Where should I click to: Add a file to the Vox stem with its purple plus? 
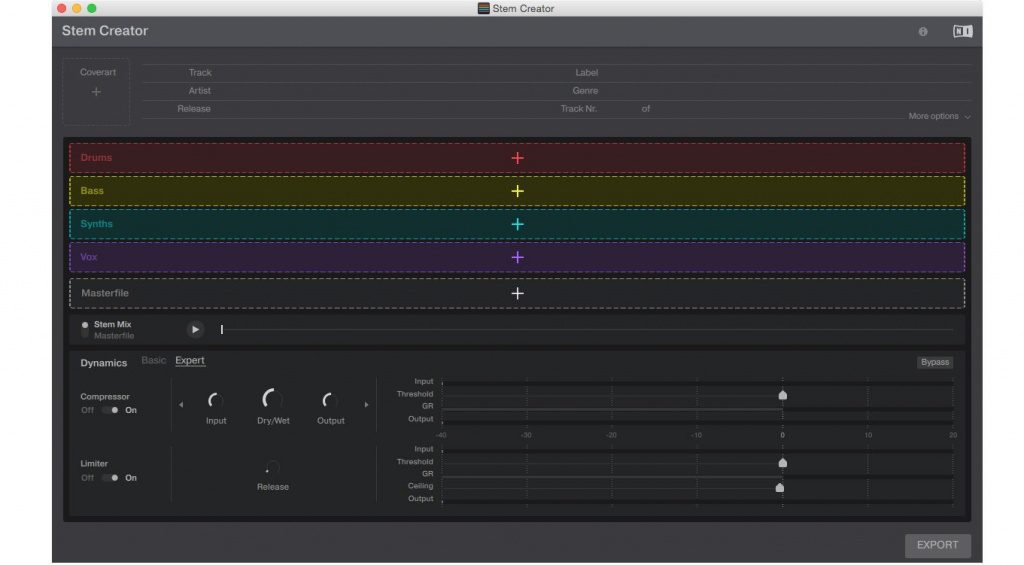[517, 257]
